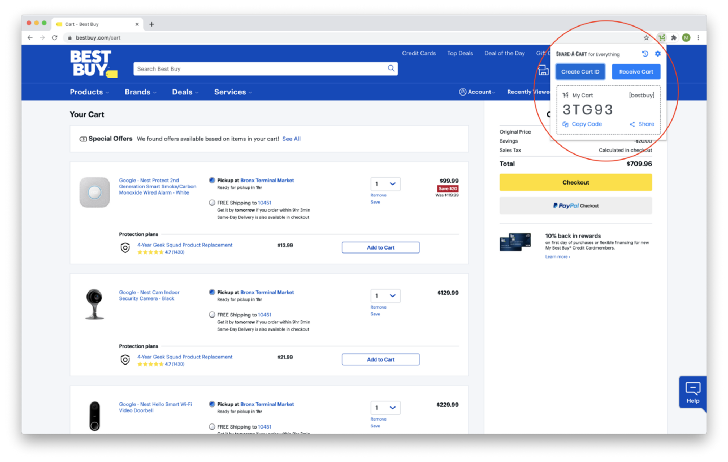Open Top Deals in the header
Viewport: 728px width, 462px height.
[460, 53]
